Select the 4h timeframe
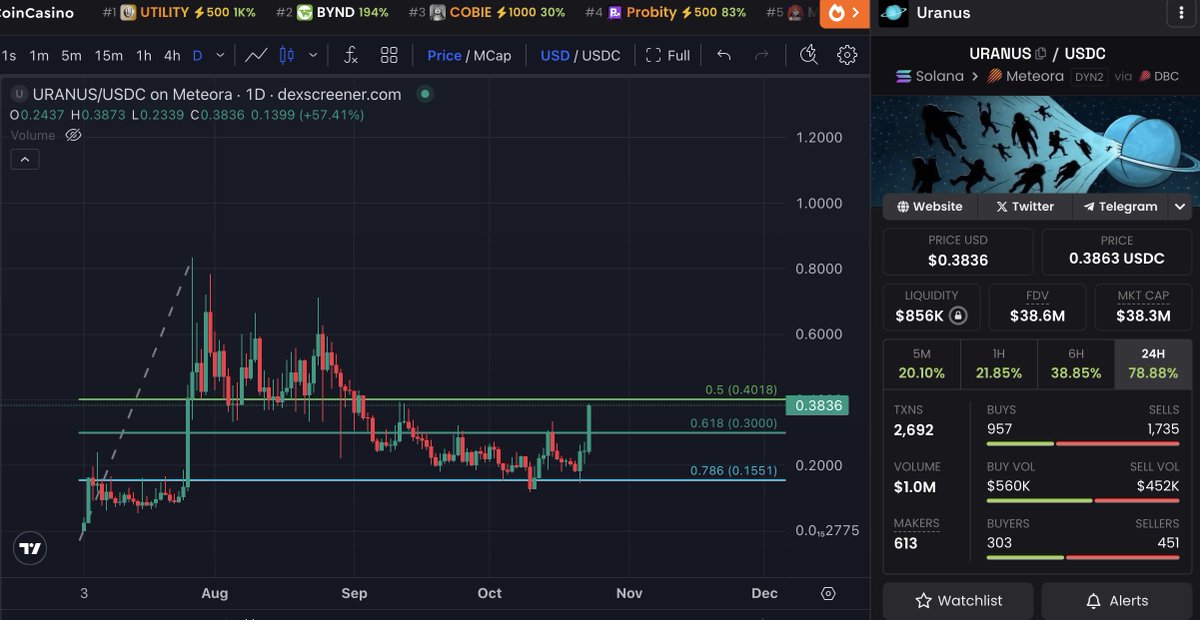Screen dimensions: 1200x620 pyautogui.click(x=172, y=55)
